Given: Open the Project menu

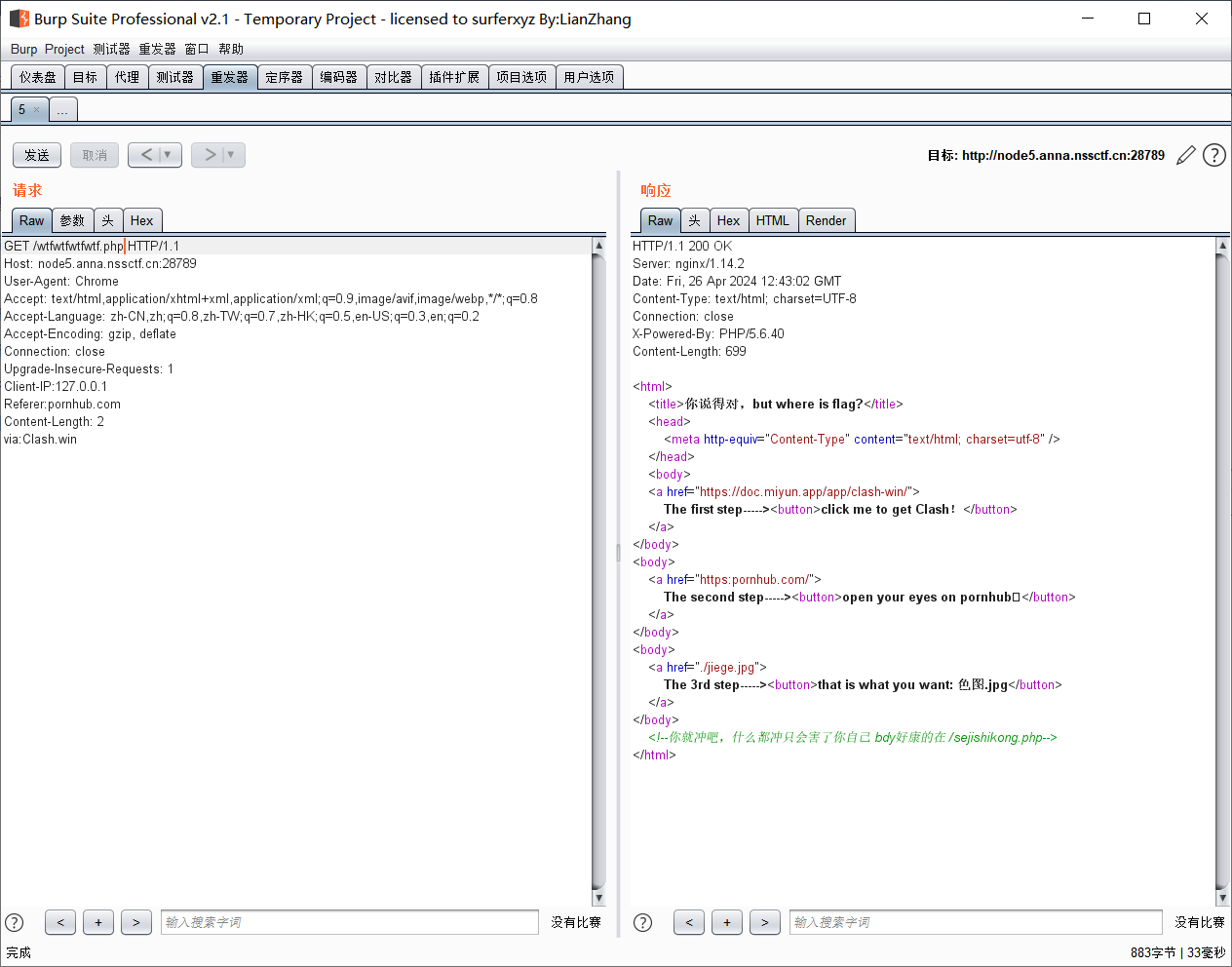Looking at the screenshot, I should [64, 49].
